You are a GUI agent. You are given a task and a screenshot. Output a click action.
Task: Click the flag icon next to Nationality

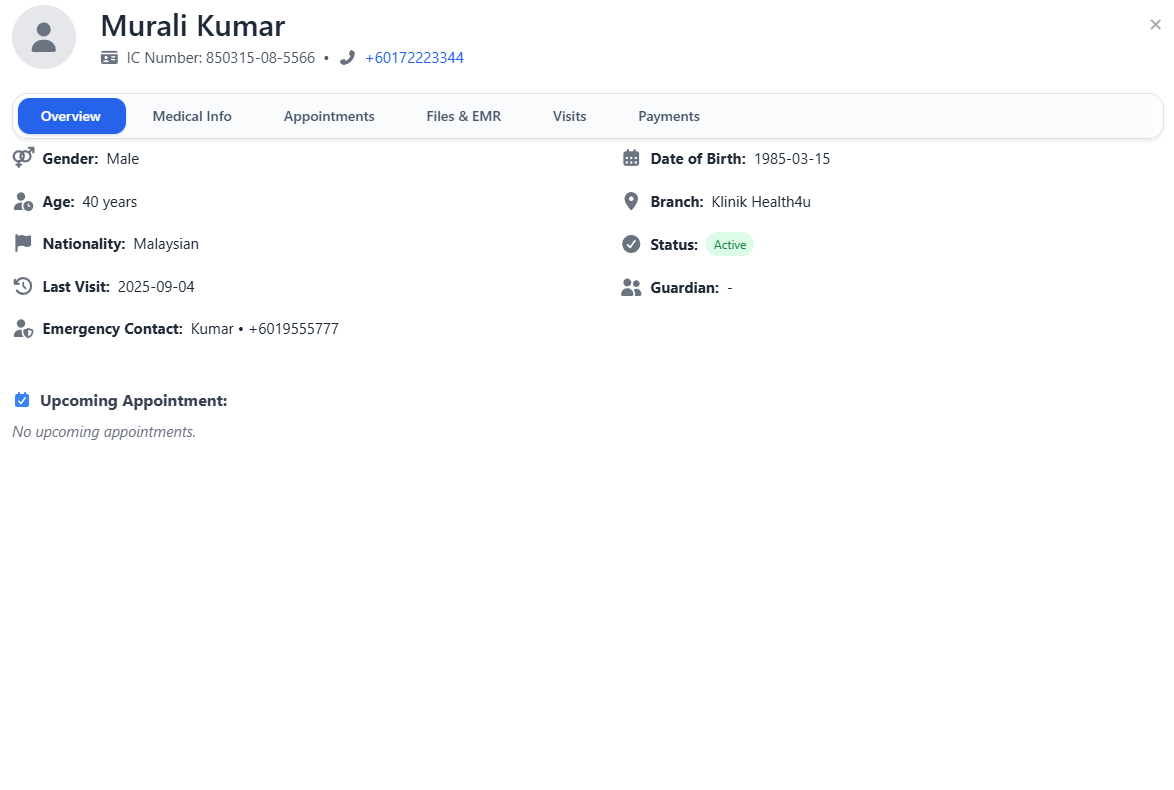click(22, 242)
